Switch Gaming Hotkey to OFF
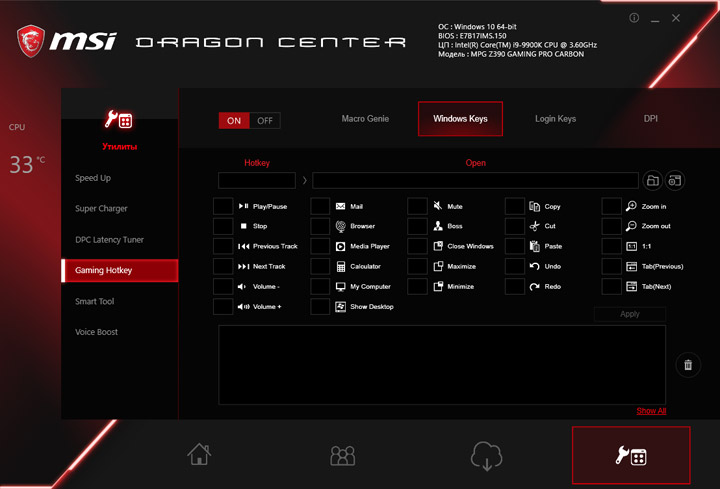Viewport: 720px width, 489px height. tap(265, 120)
